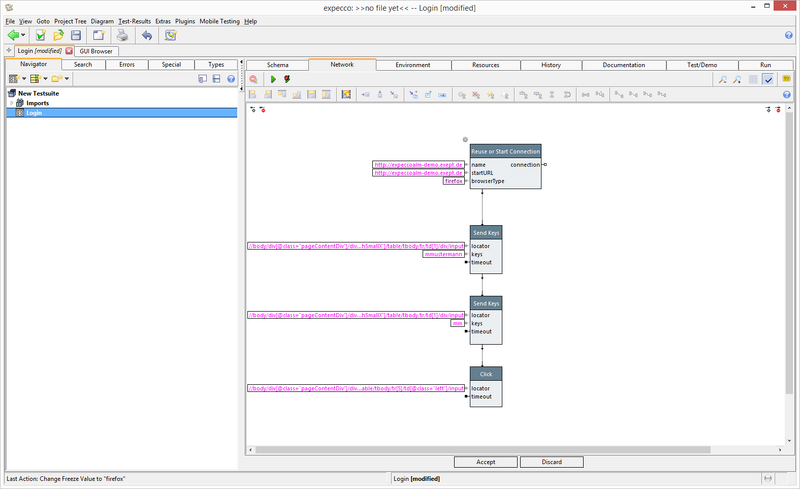Image resolution: width=800 pixels, height=489 pixels.
Task: Expand the Imports tree node
Action: 10,102
